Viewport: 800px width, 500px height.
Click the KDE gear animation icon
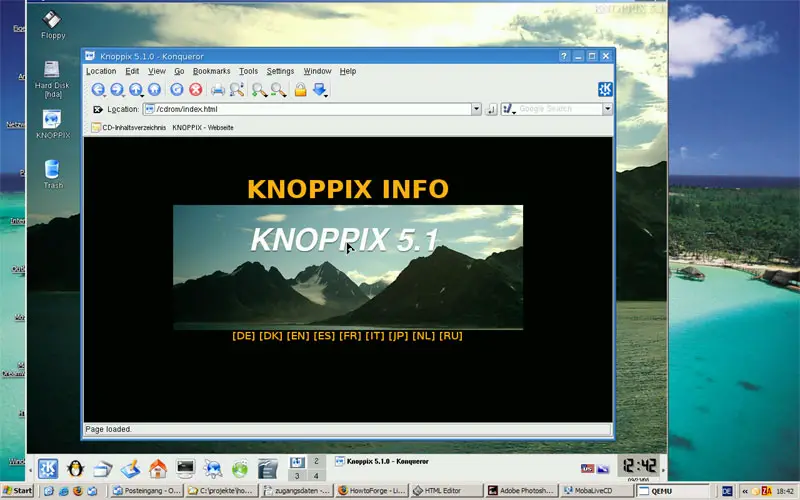[605, 89]
